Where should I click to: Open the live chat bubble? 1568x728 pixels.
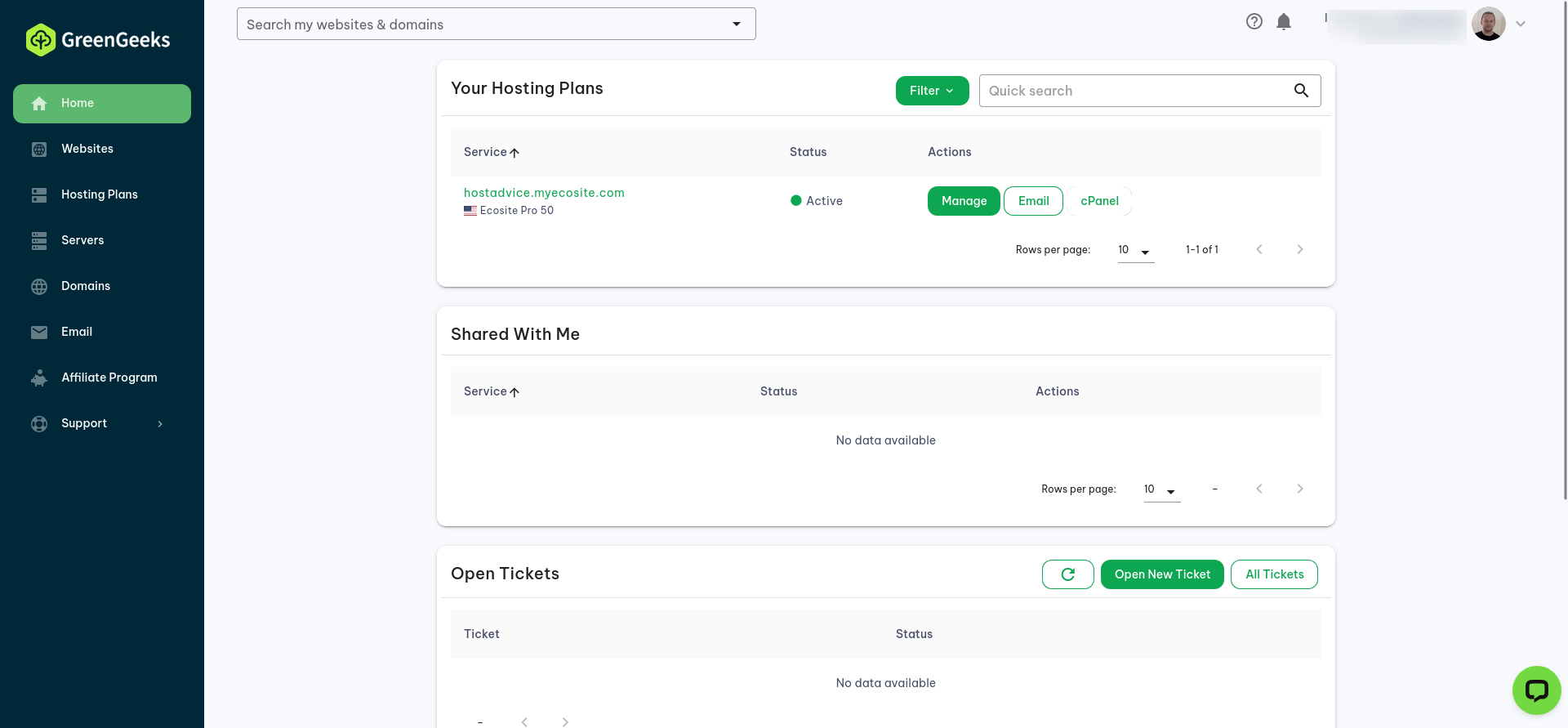[x=1536, y=690]
